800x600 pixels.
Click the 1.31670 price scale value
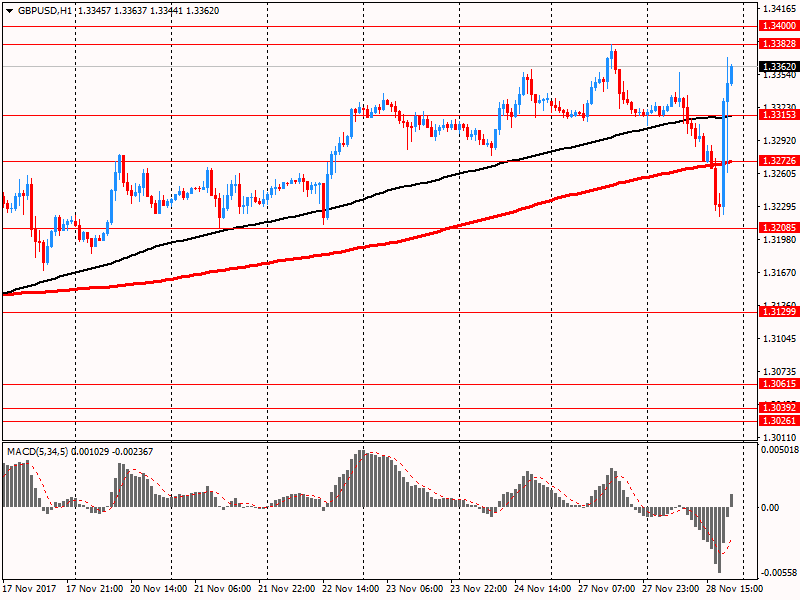780,273
